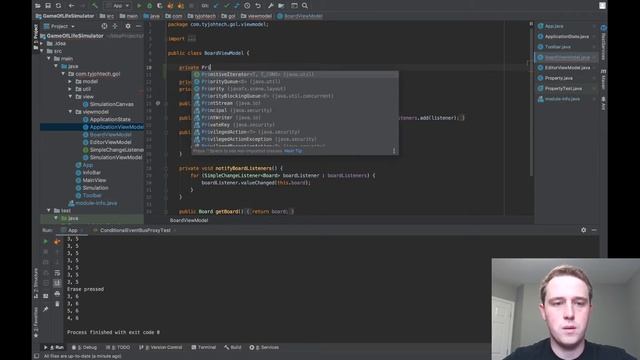Click the Open folder icon in the toolbar
Image resolution: width=640 pixels, height=360 pixels.
pyautogui.click(x=38, y=6)
